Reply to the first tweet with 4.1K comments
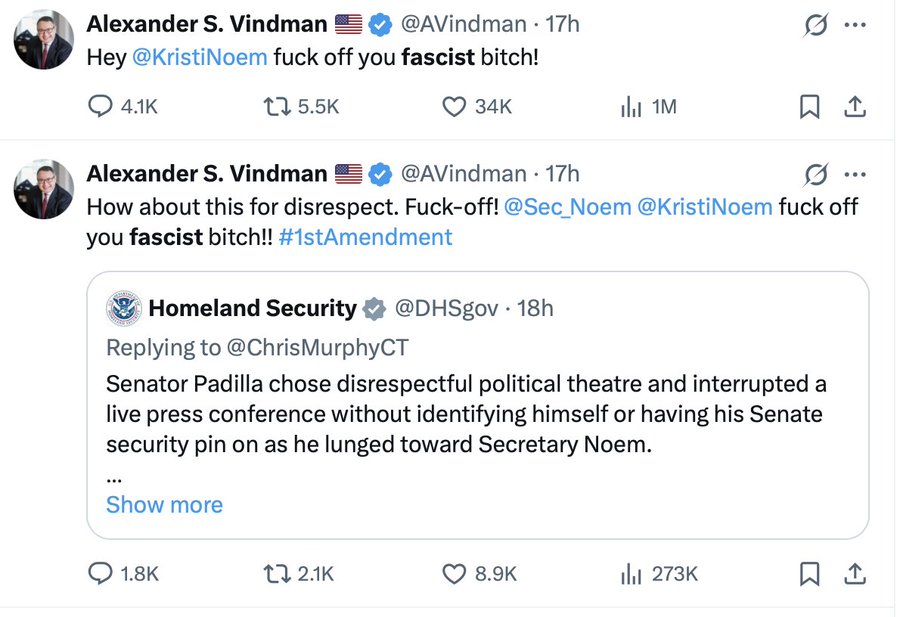Viewport: 900px width, 617px height. click(101, 106)
